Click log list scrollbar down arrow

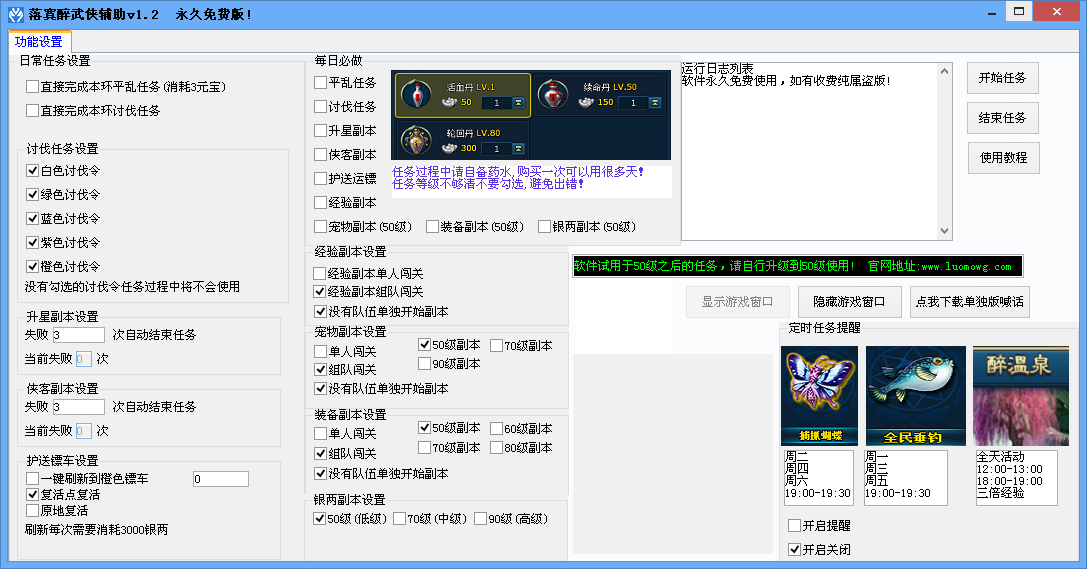pos(944,231)
